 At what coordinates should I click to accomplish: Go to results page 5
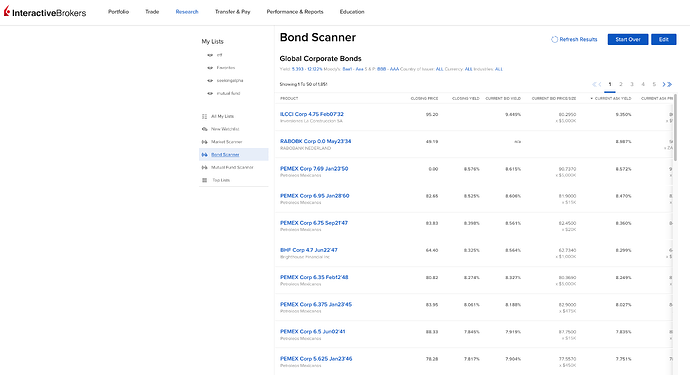pyautogui.click(x=654, y=85)
